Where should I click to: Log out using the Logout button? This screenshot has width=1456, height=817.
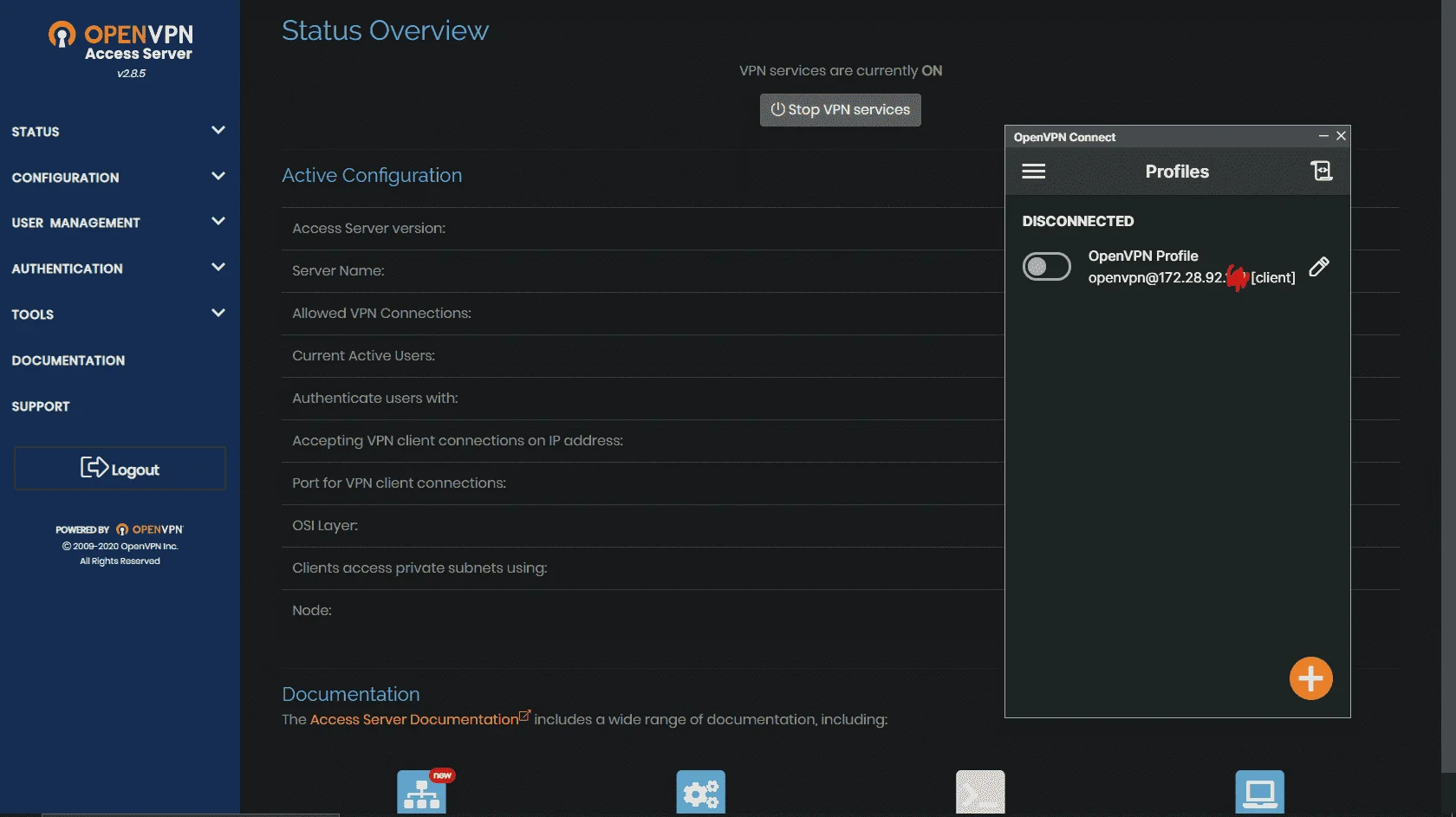120,469
